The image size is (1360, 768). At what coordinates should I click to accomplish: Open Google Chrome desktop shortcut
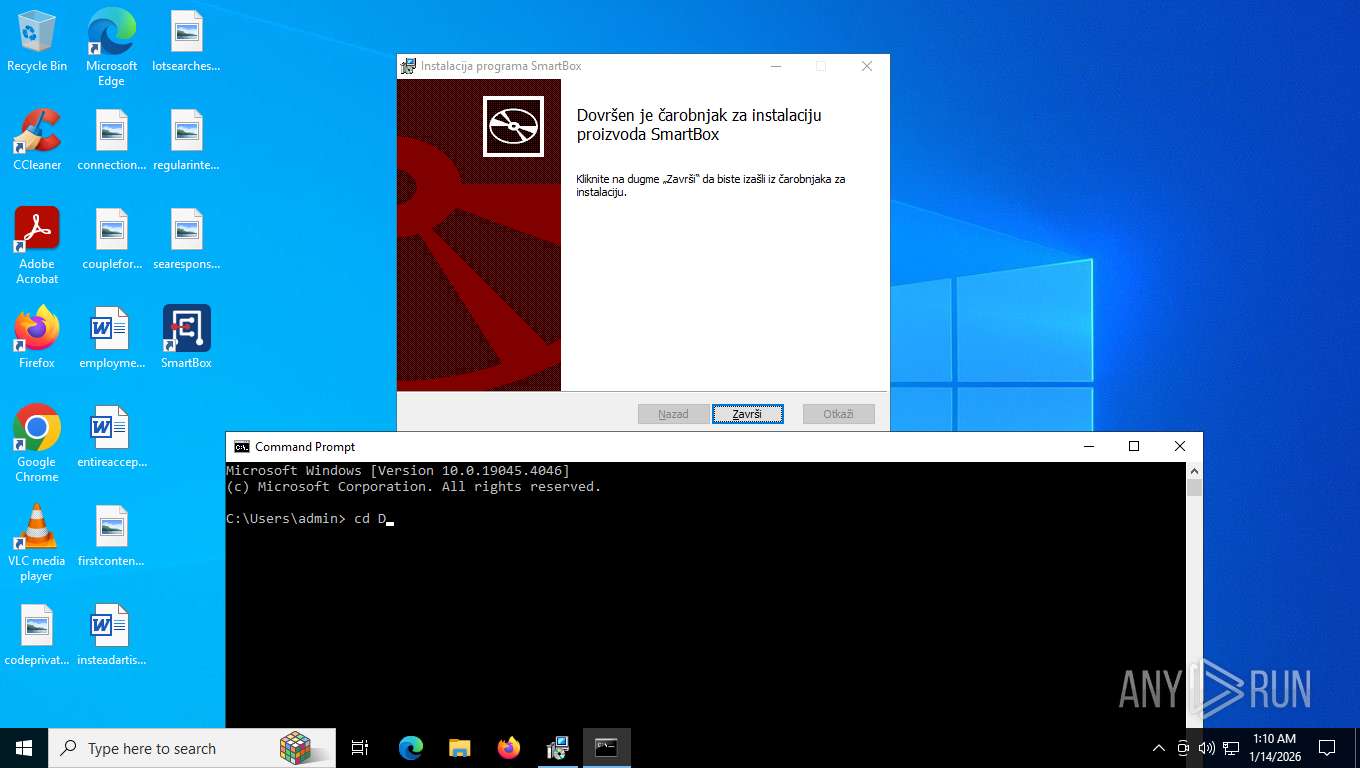[x=37, y=443]
